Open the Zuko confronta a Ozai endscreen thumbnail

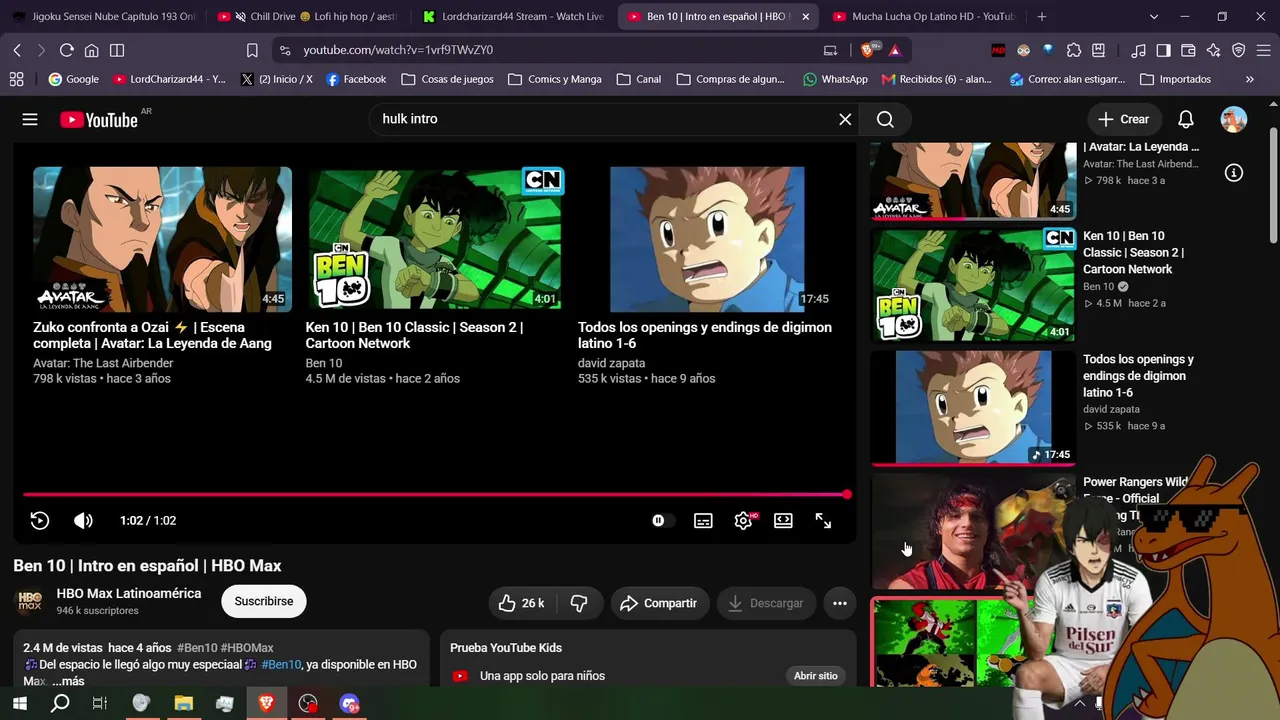tap(162, 239)
